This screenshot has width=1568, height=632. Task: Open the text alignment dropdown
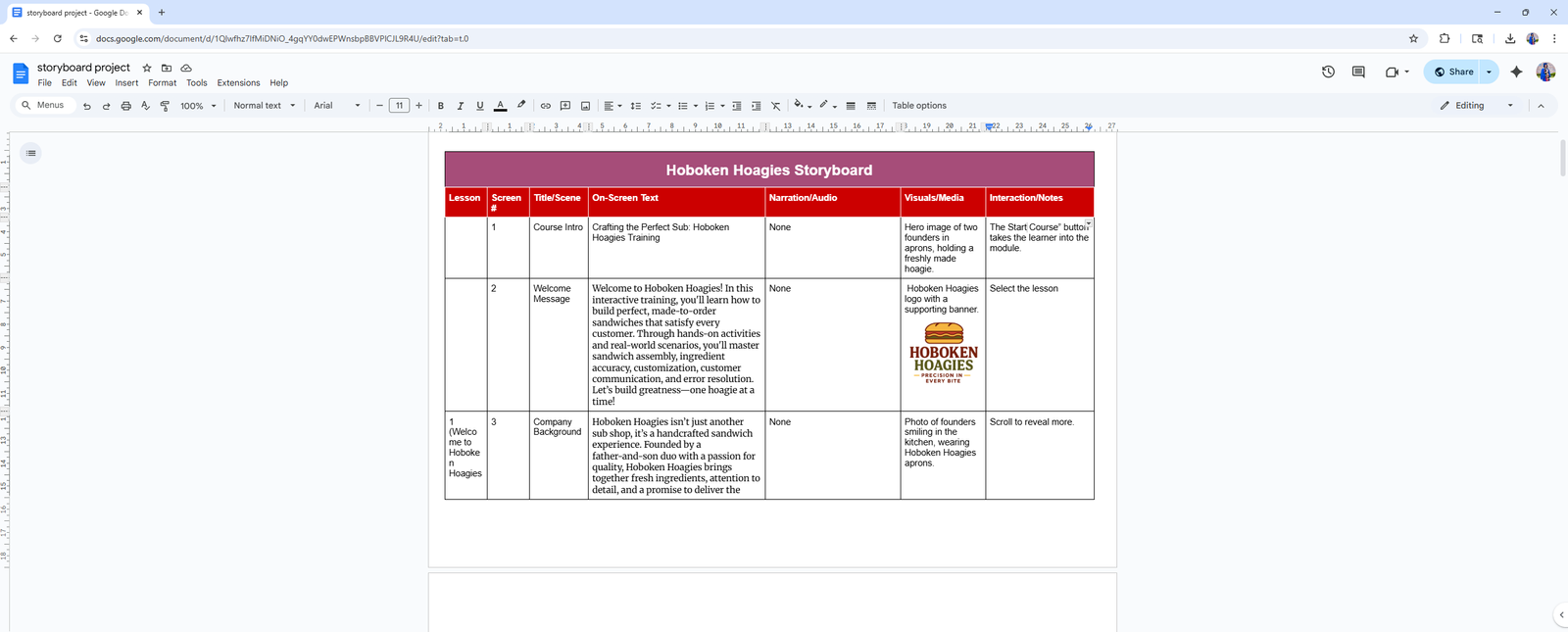(612, 106)
